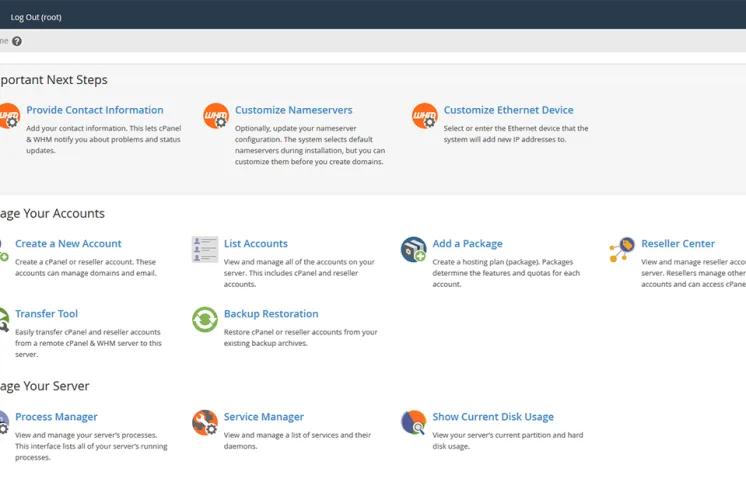Viewport: 746px width, 500px height.
Task: Click the Customize Nameservers WHM gear icon
Action: (216, 116)
